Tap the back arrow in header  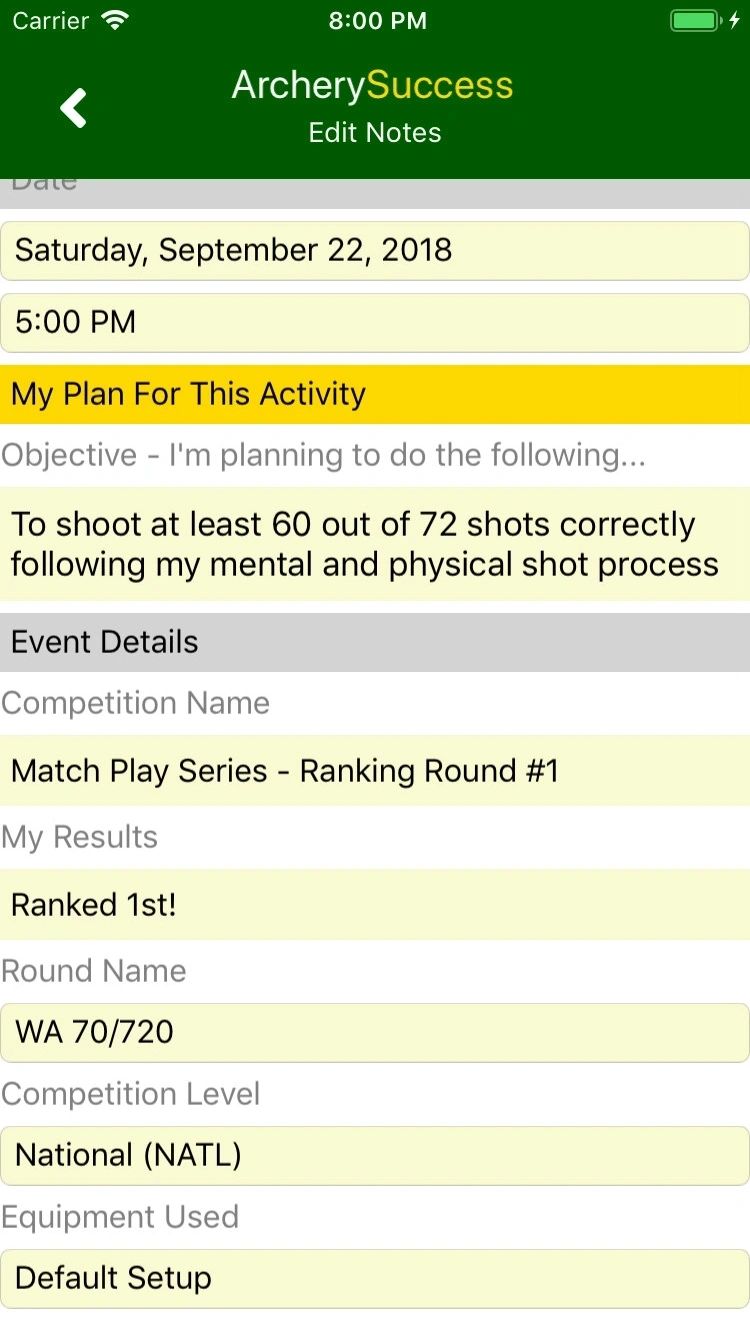click(74, 108)
